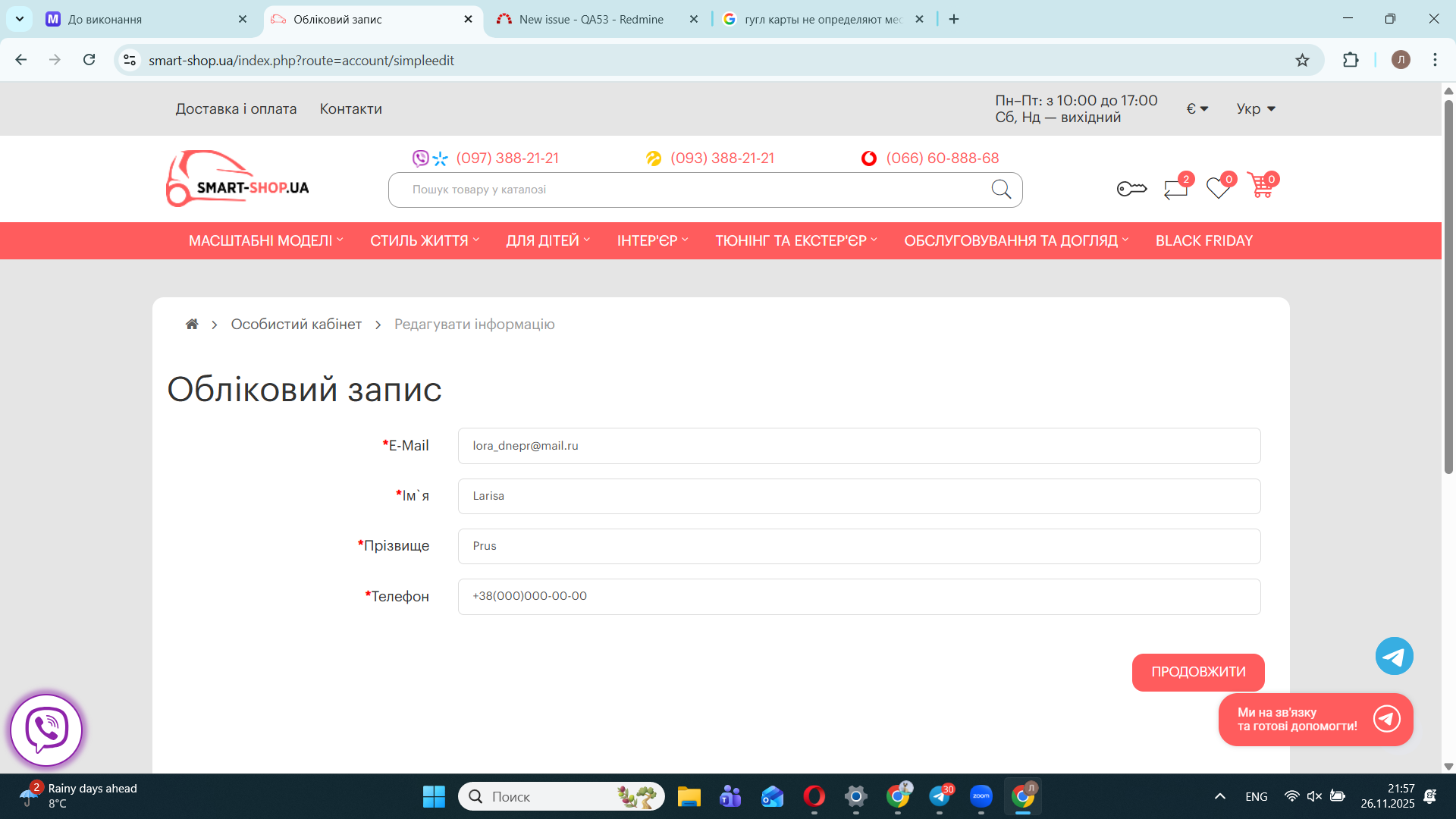Bookmark this page with star icon

(1302, 60)
